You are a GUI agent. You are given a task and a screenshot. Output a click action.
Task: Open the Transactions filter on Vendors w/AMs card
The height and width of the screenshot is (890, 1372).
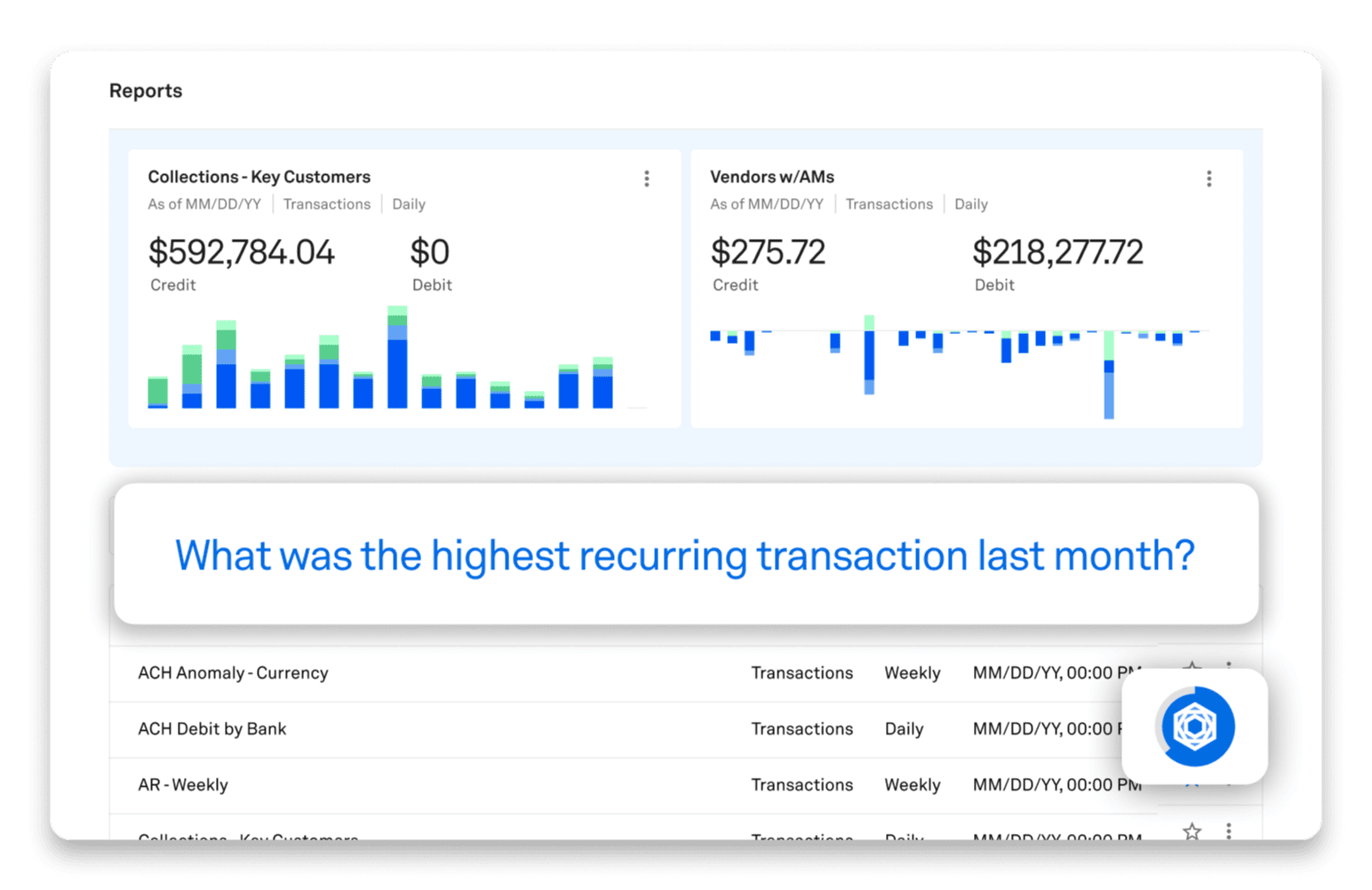(x=889, y=203)
